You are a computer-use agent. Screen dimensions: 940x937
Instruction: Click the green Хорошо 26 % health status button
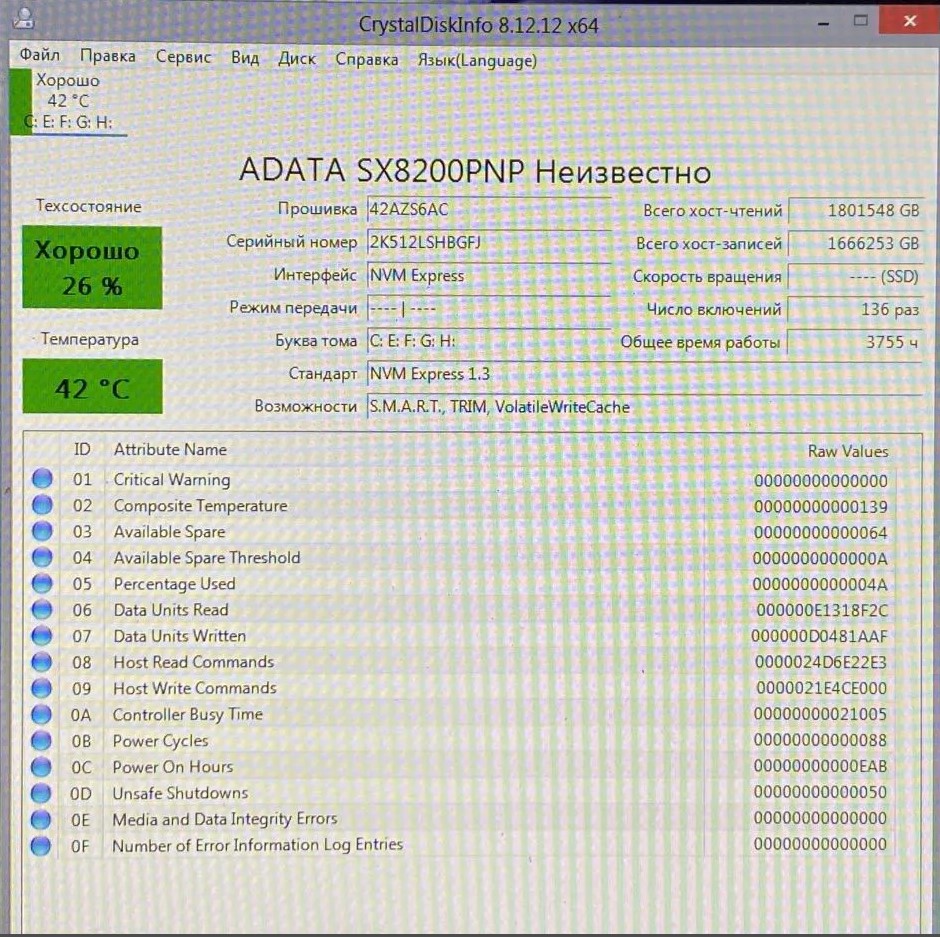point(92,267)
